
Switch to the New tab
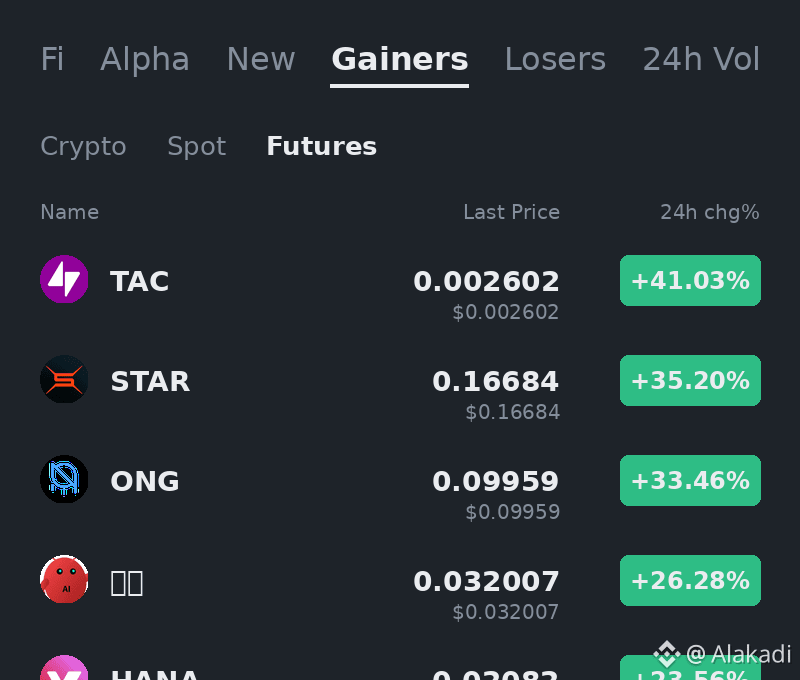[x=261, y=59]
